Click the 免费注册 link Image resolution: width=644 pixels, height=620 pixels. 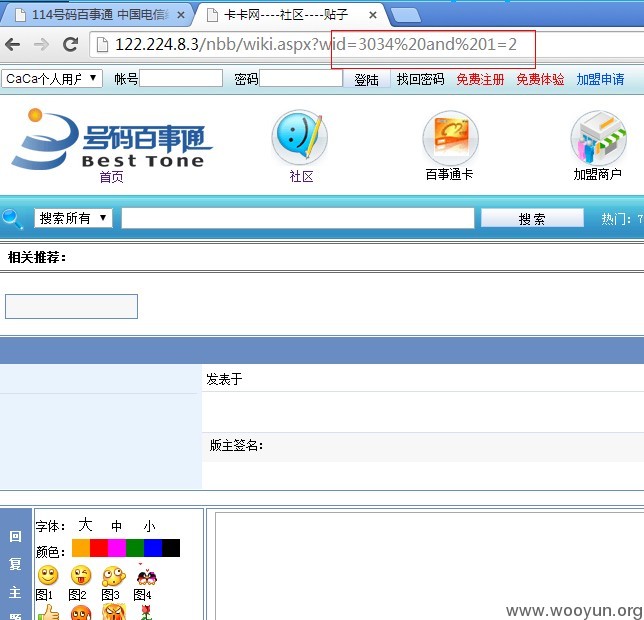coord(480,79)
